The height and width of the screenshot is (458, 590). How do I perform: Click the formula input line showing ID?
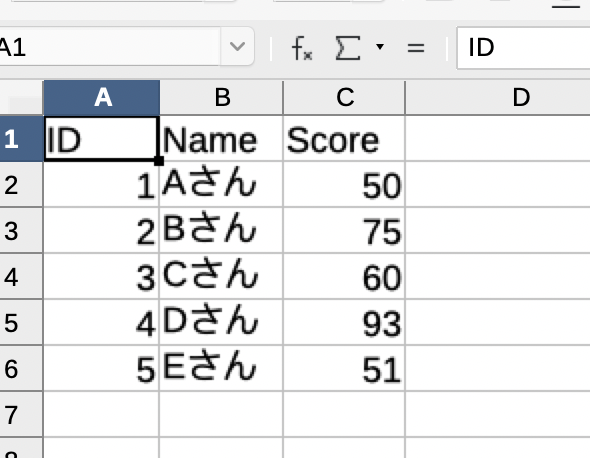point(523,48)
